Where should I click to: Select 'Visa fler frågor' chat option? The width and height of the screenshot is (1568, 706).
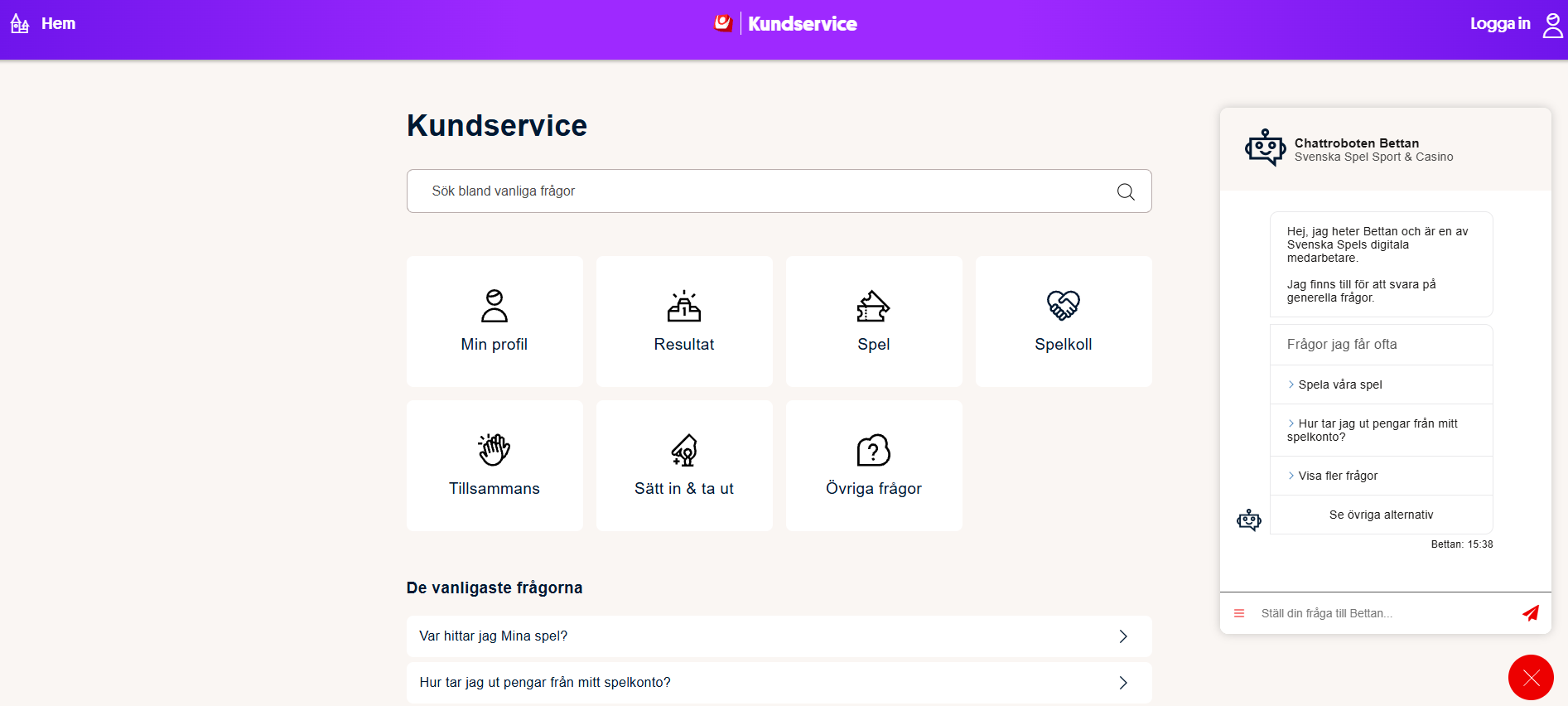[1382, 476]
